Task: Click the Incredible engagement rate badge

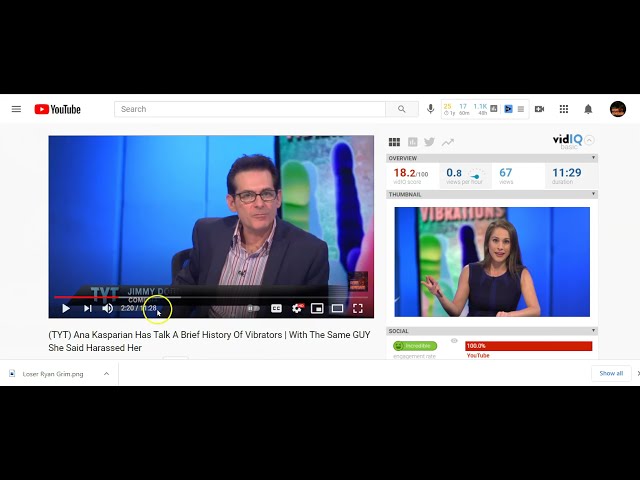Action: pyautogui.click(x=415, y=346)
